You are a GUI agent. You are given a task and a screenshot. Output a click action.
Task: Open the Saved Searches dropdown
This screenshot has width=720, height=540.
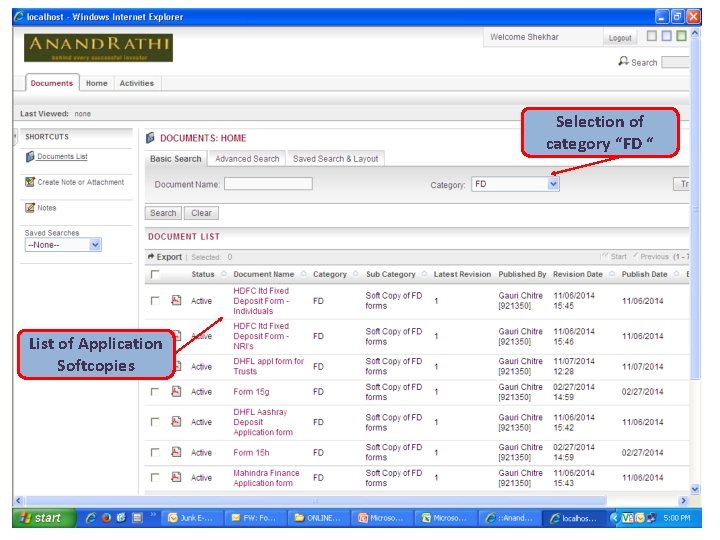click(x=63, y=245)
